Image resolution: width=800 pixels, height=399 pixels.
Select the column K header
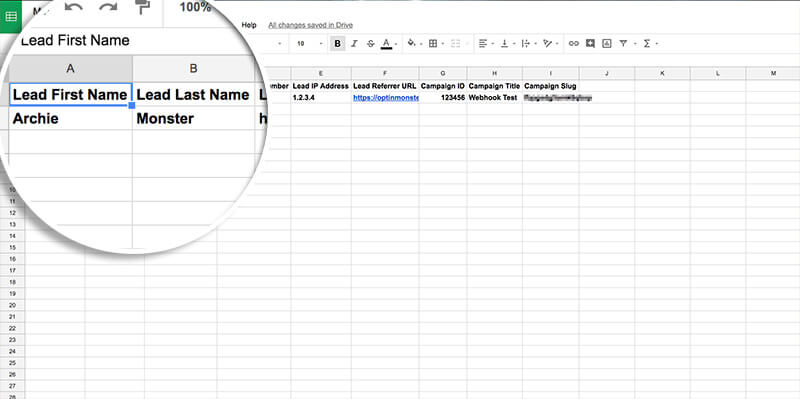point(662,73)
